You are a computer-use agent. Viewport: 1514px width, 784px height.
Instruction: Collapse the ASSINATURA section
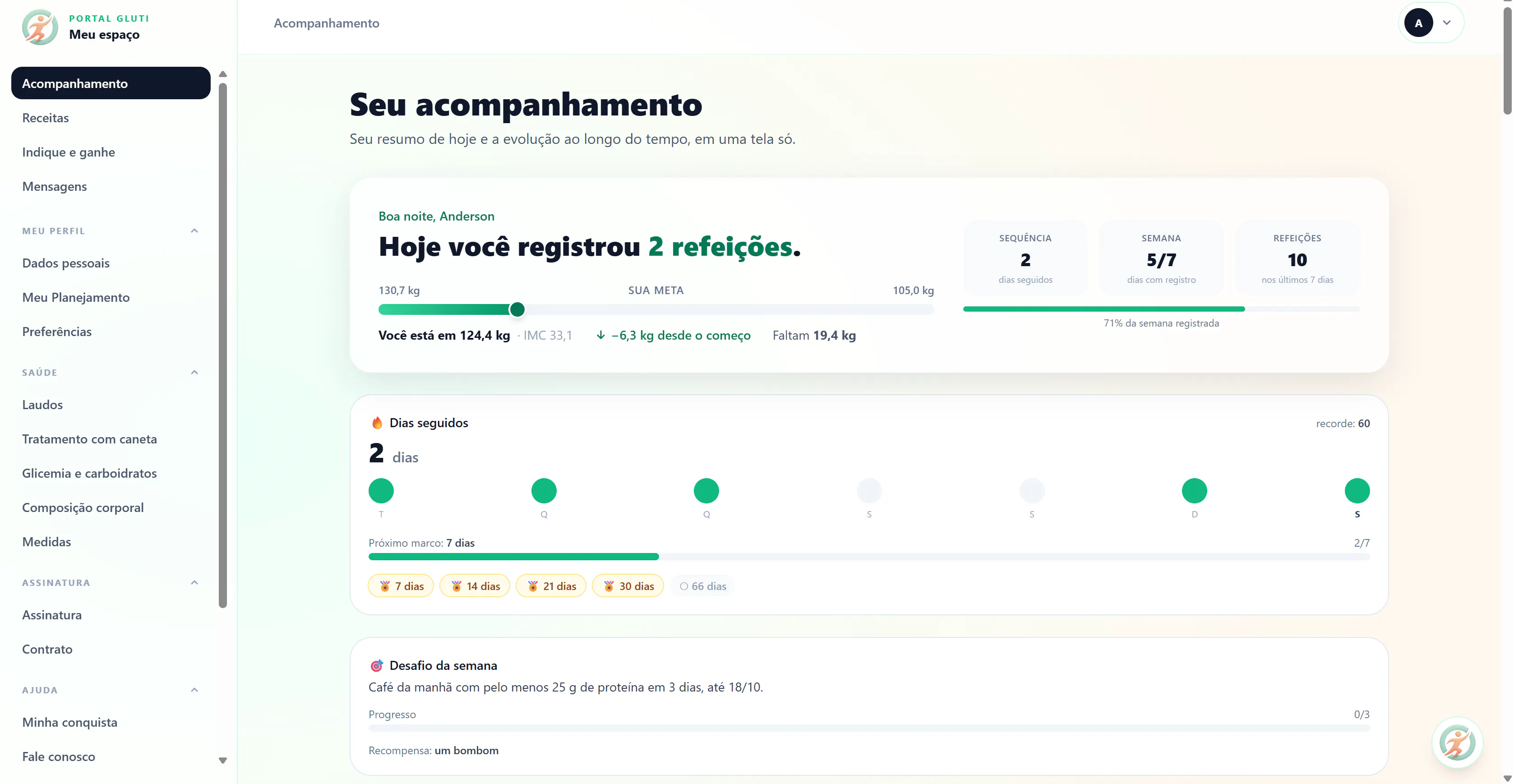pyautogui.click(x=194, y=582)
